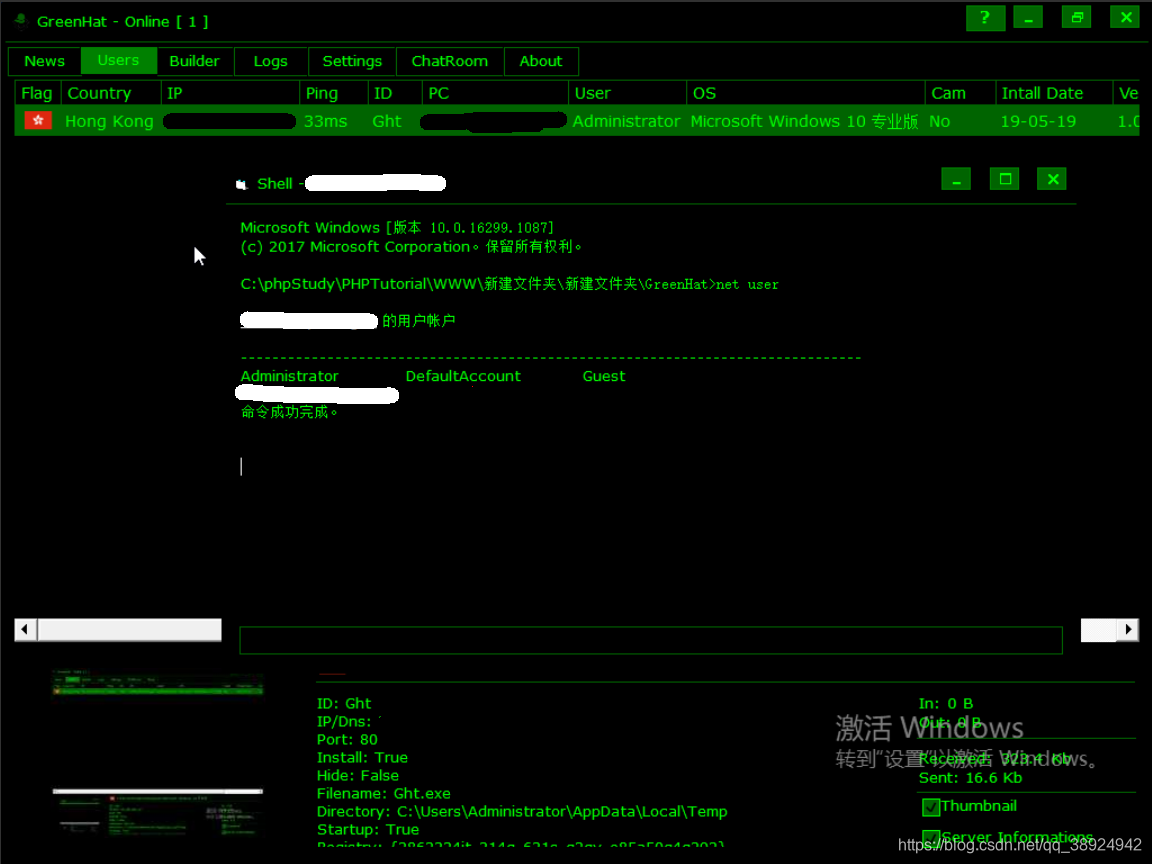The height and width of the screenshot is (864, 1152).
Task: Toggle the Server Informations checkbox
Action: tap(931, 838)
